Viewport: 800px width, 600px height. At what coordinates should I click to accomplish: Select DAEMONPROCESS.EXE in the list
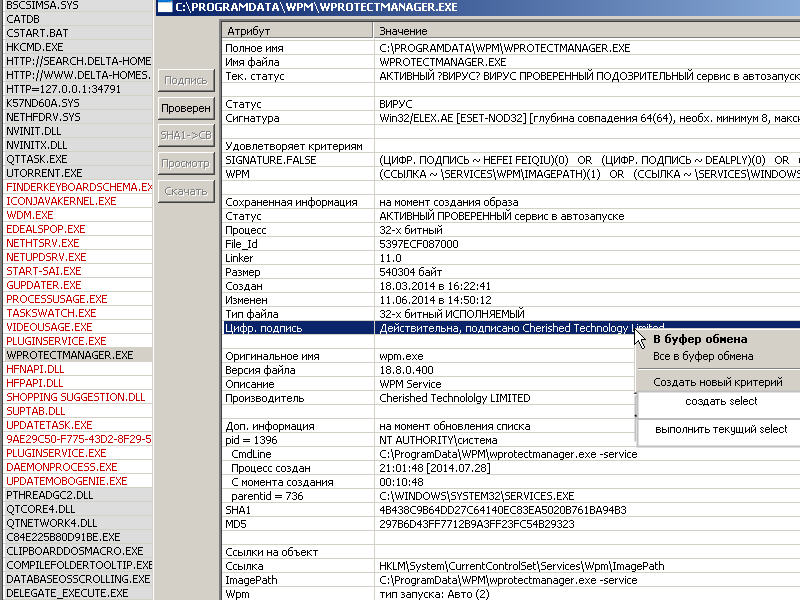click(62, 467)
